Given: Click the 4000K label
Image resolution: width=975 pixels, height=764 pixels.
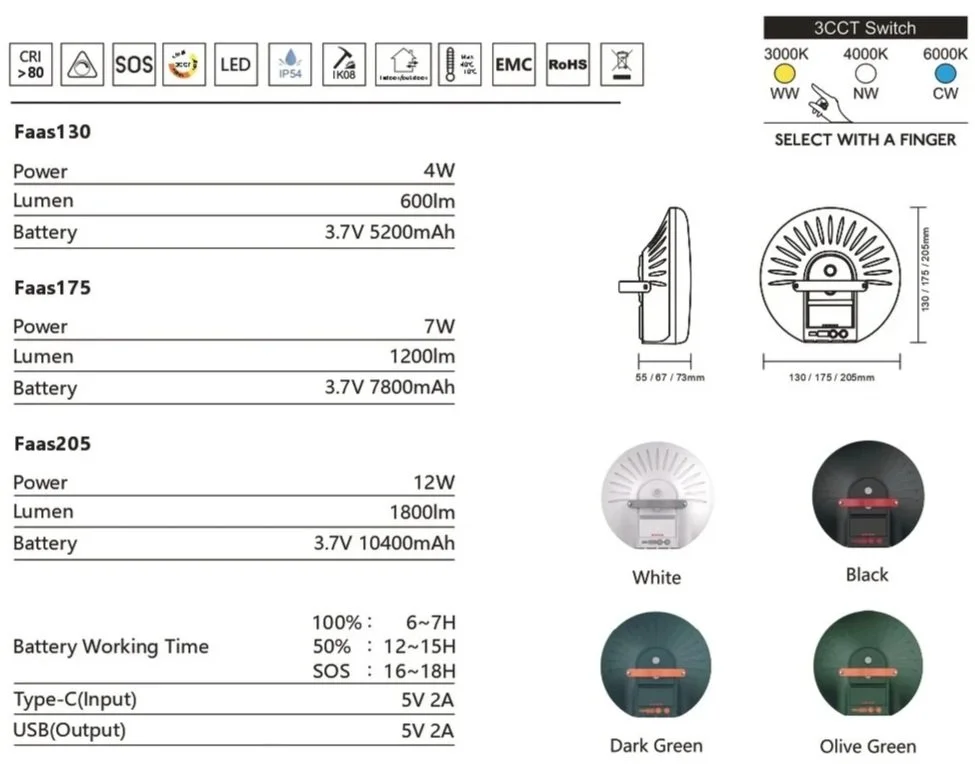Looking at the screenshot, I should pos(866,54).
